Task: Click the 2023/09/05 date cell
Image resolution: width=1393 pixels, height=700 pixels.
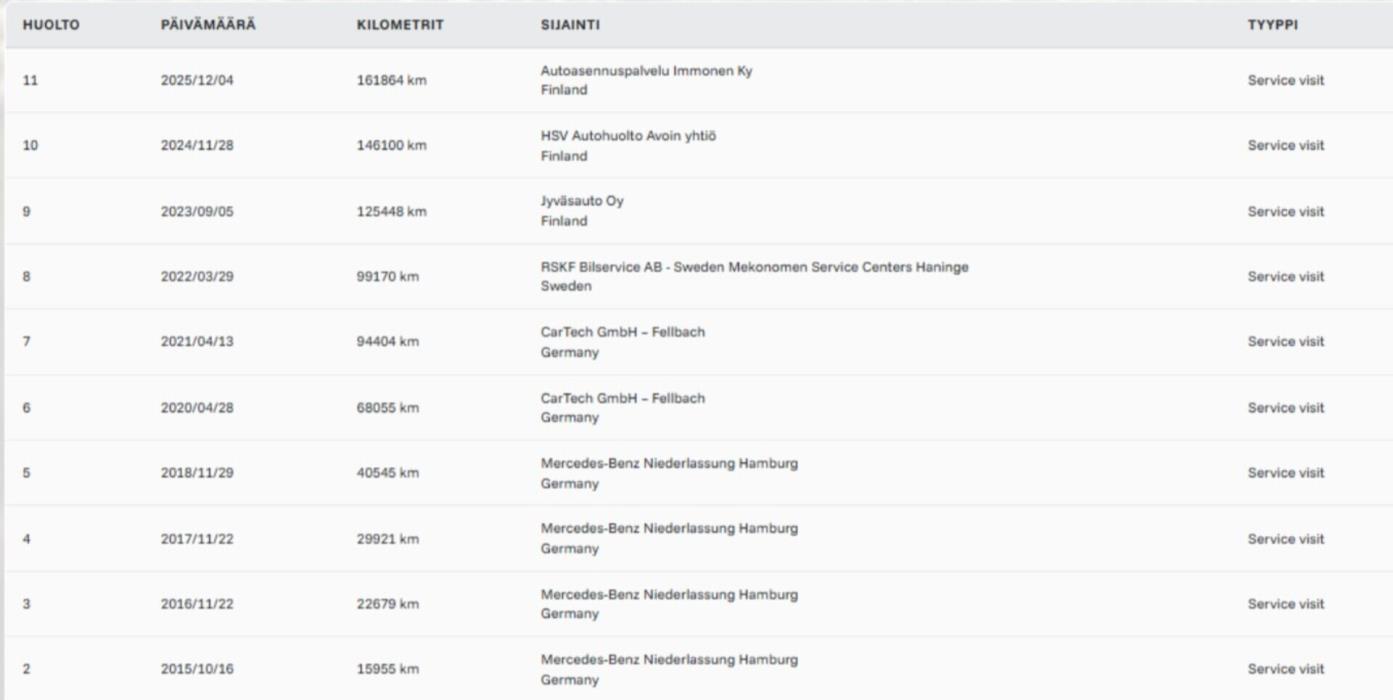Action: pos(197,212)
